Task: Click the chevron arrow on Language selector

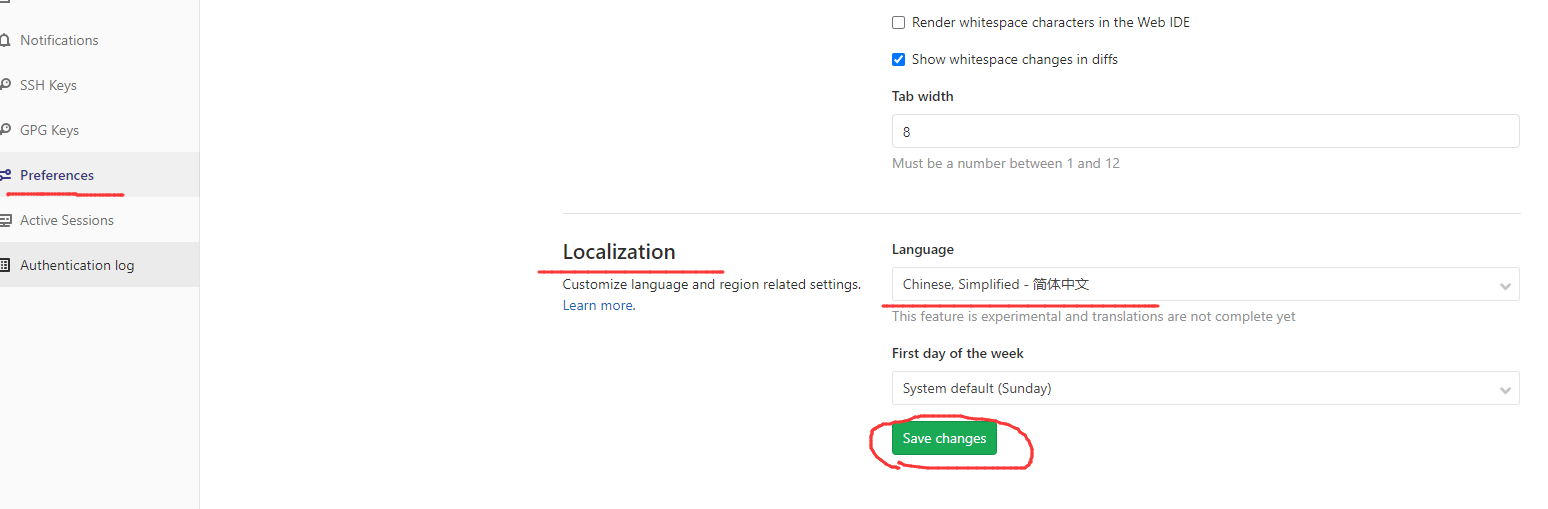Action: coord(1505,286)
